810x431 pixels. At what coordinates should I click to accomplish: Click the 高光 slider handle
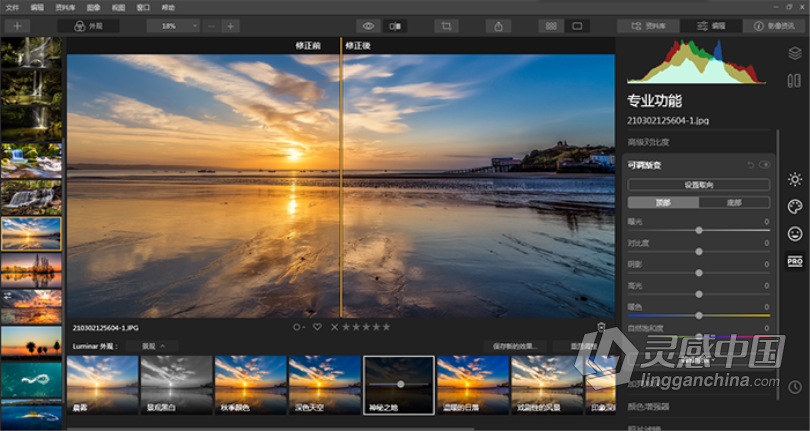click(x=698, y=294)
